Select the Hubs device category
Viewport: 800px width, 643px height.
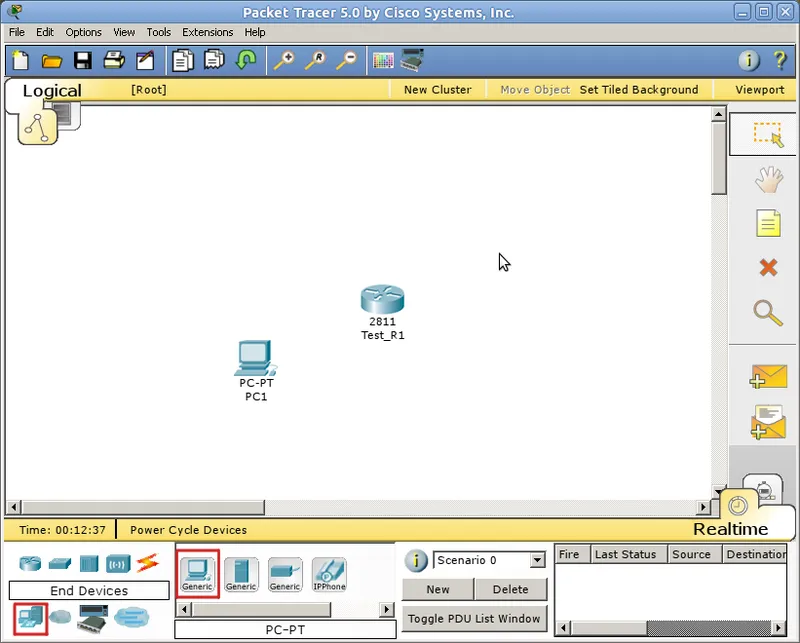(89, 564)
